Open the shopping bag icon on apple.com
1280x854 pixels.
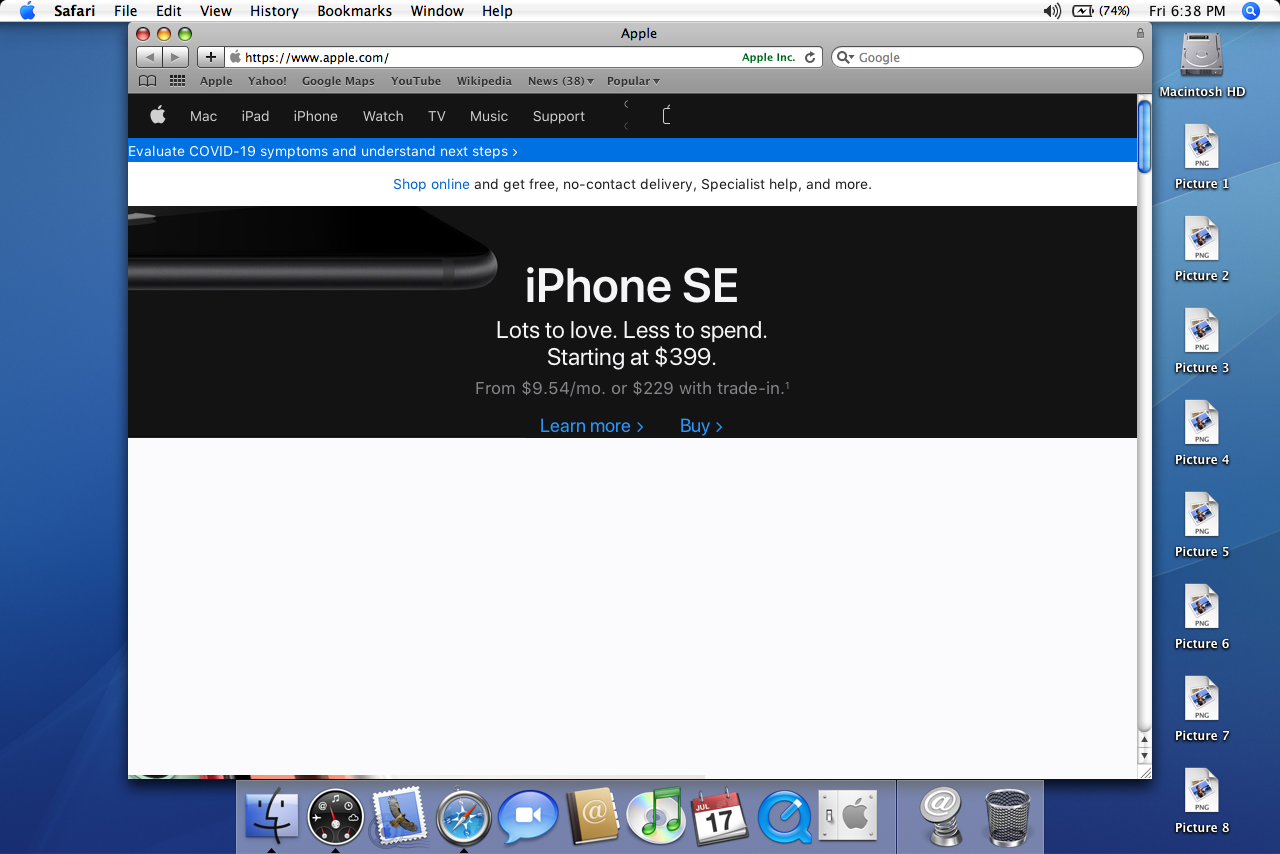(x=667, y=116)
